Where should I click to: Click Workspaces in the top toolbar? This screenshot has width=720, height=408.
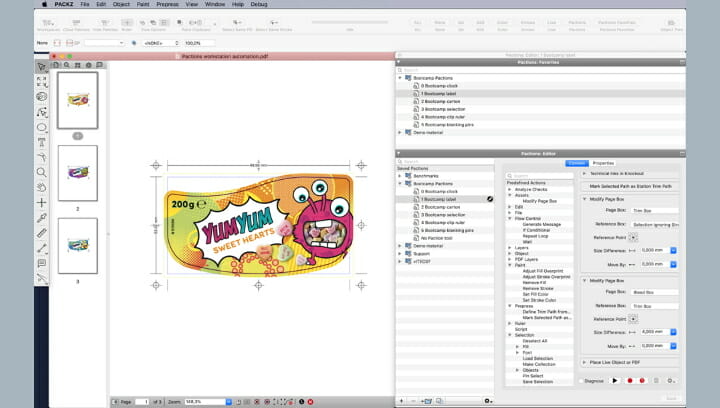[x=48, y=25]
